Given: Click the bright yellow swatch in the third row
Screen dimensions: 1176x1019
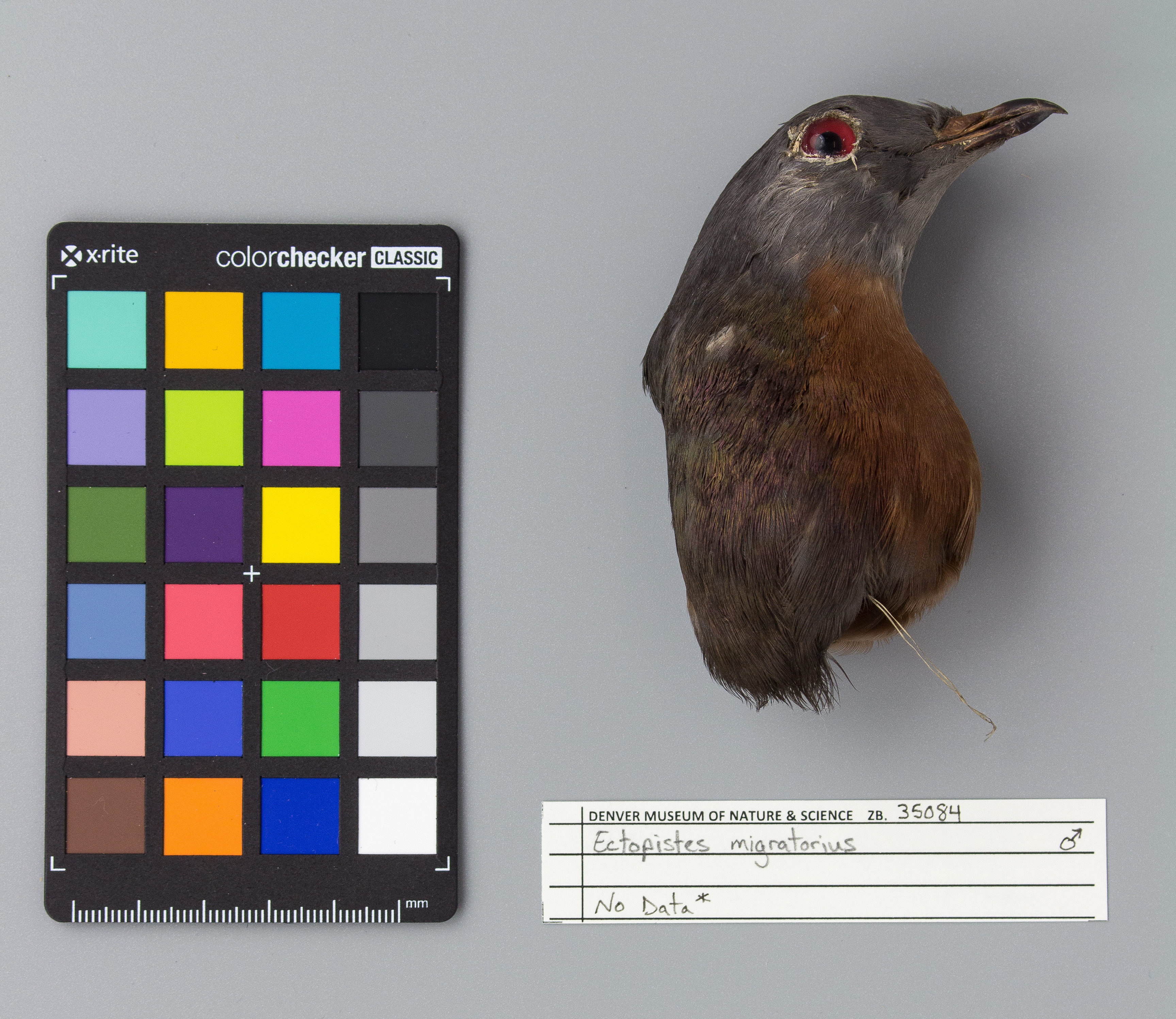Looking at the screenshot, I should click(x=301, y=525).
